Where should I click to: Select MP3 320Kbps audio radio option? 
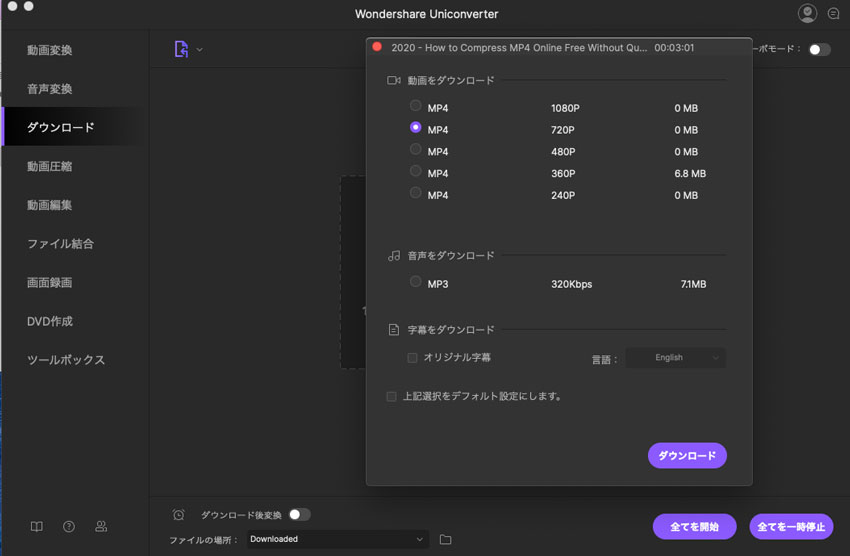click(416, 281)
